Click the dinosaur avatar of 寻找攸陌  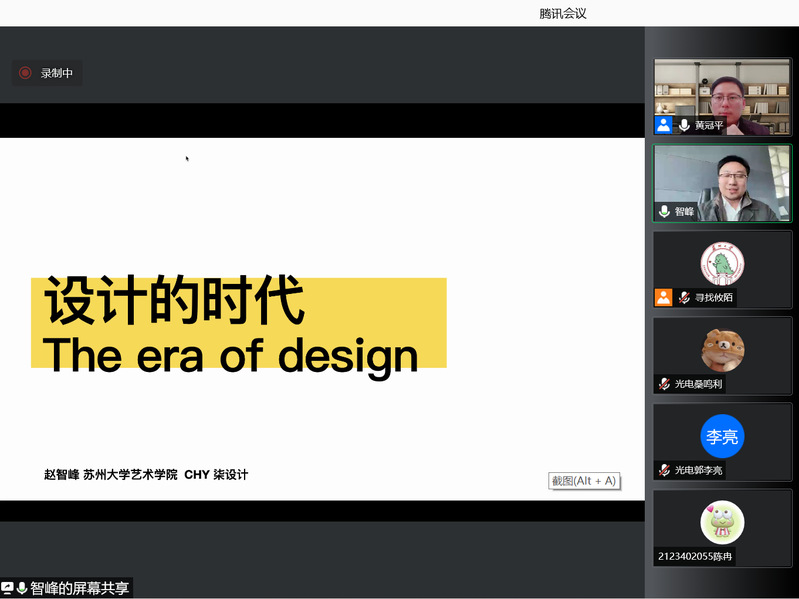click(x=722, y=263)
